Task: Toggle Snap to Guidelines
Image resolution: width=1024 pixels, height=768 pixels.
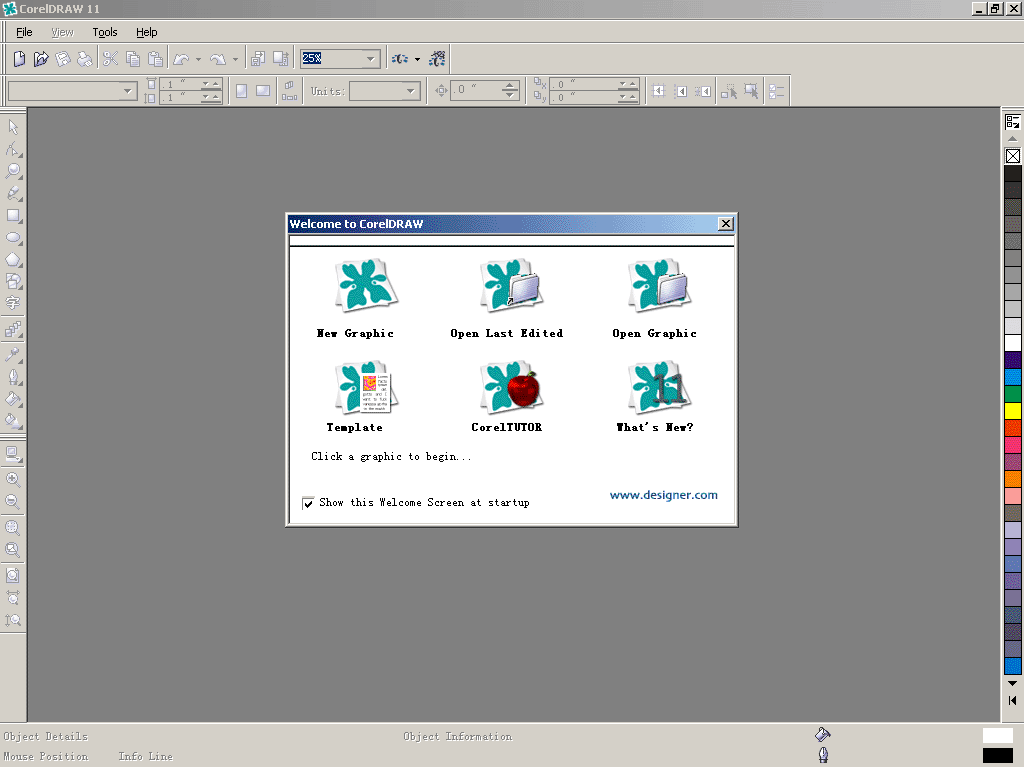Action: (680, 91)
